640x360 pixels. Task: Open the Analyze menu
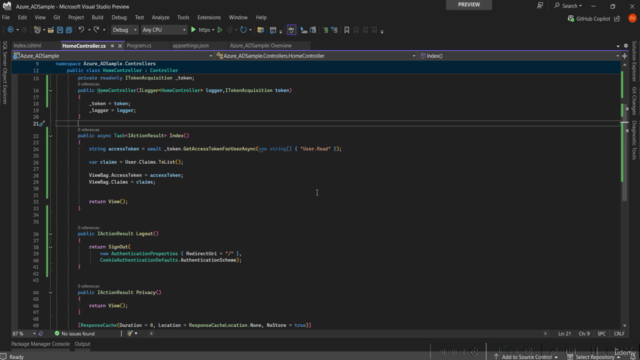(x=160, y=18)
